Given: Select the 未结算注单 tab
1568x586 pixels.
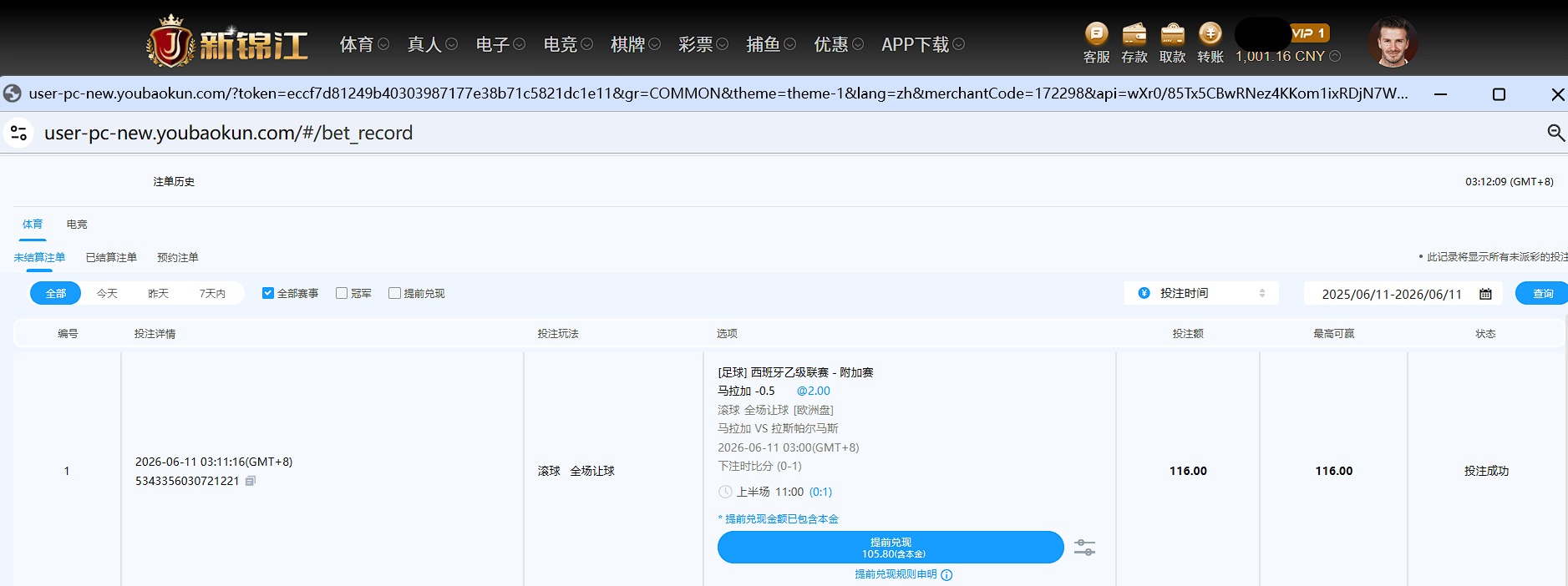Looking at the screenshot, I should pyautogui.click(x=39, y=257).
